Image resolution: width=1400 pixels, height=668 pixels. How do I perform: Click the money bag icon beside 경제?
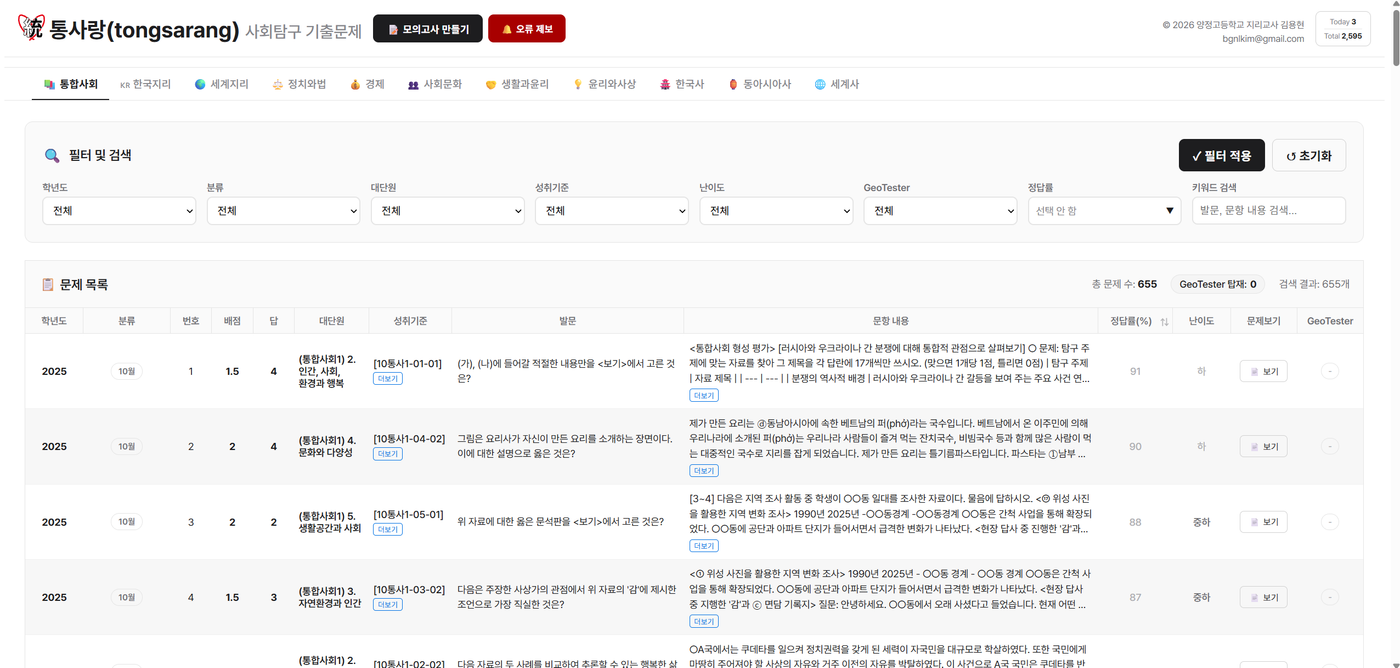tap(355, 85)
